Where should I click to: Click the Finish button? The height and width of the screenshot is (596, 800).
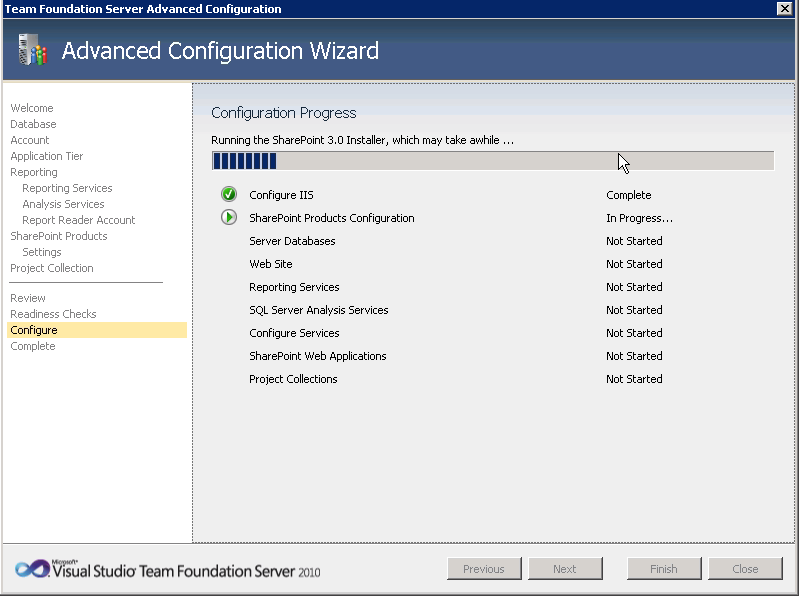pos(664,568)
